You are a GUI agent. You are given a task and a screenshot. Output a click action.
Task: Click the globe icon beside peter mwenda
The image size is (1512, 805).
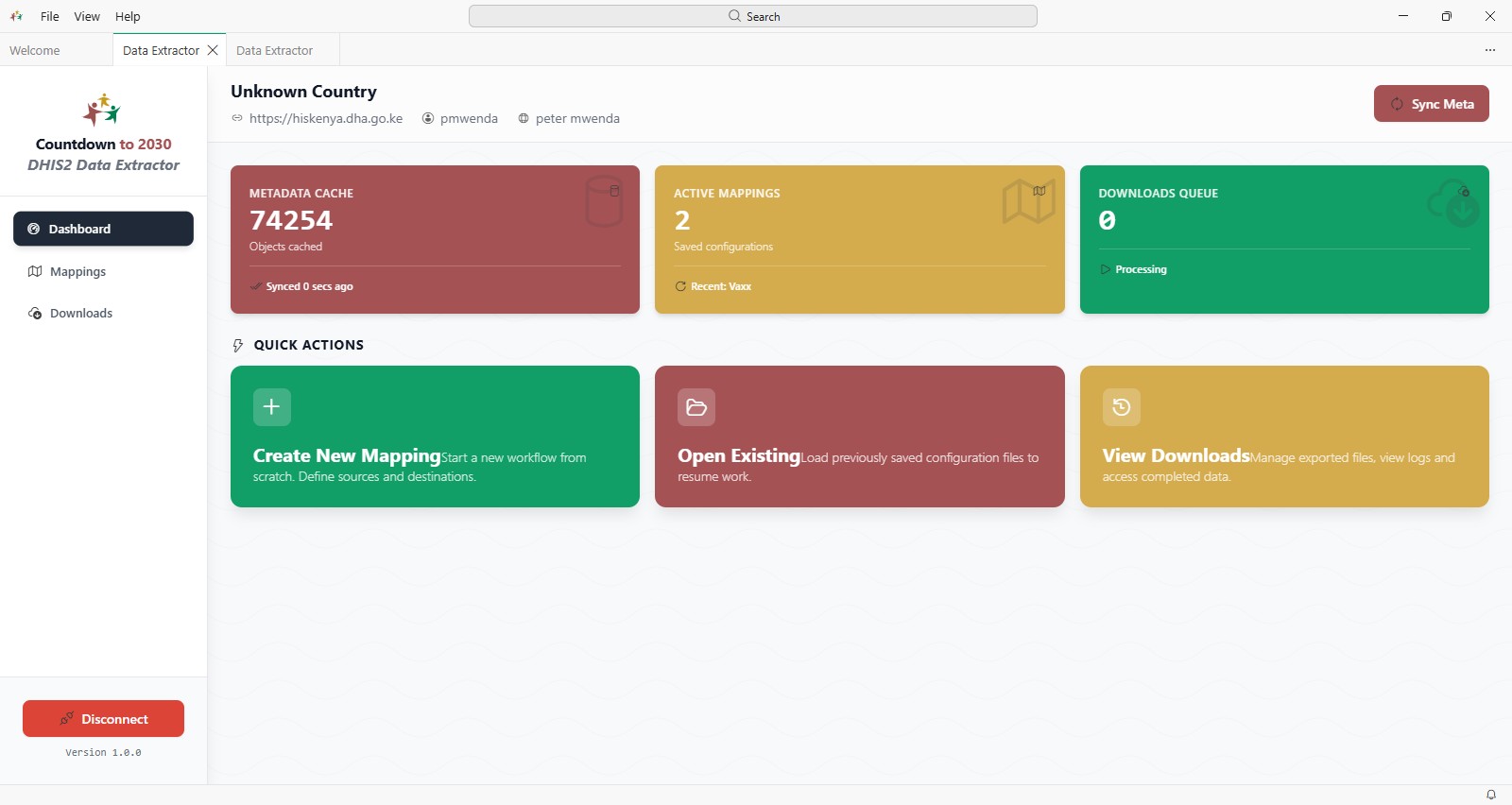(x=523, y=118)
